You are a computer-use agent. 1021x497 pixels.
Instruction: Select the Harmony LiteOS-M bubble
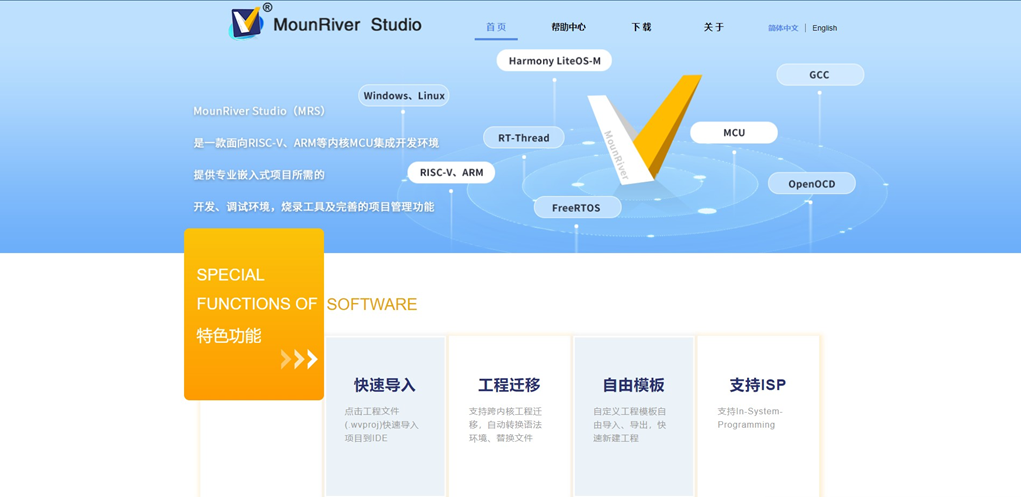554,61
